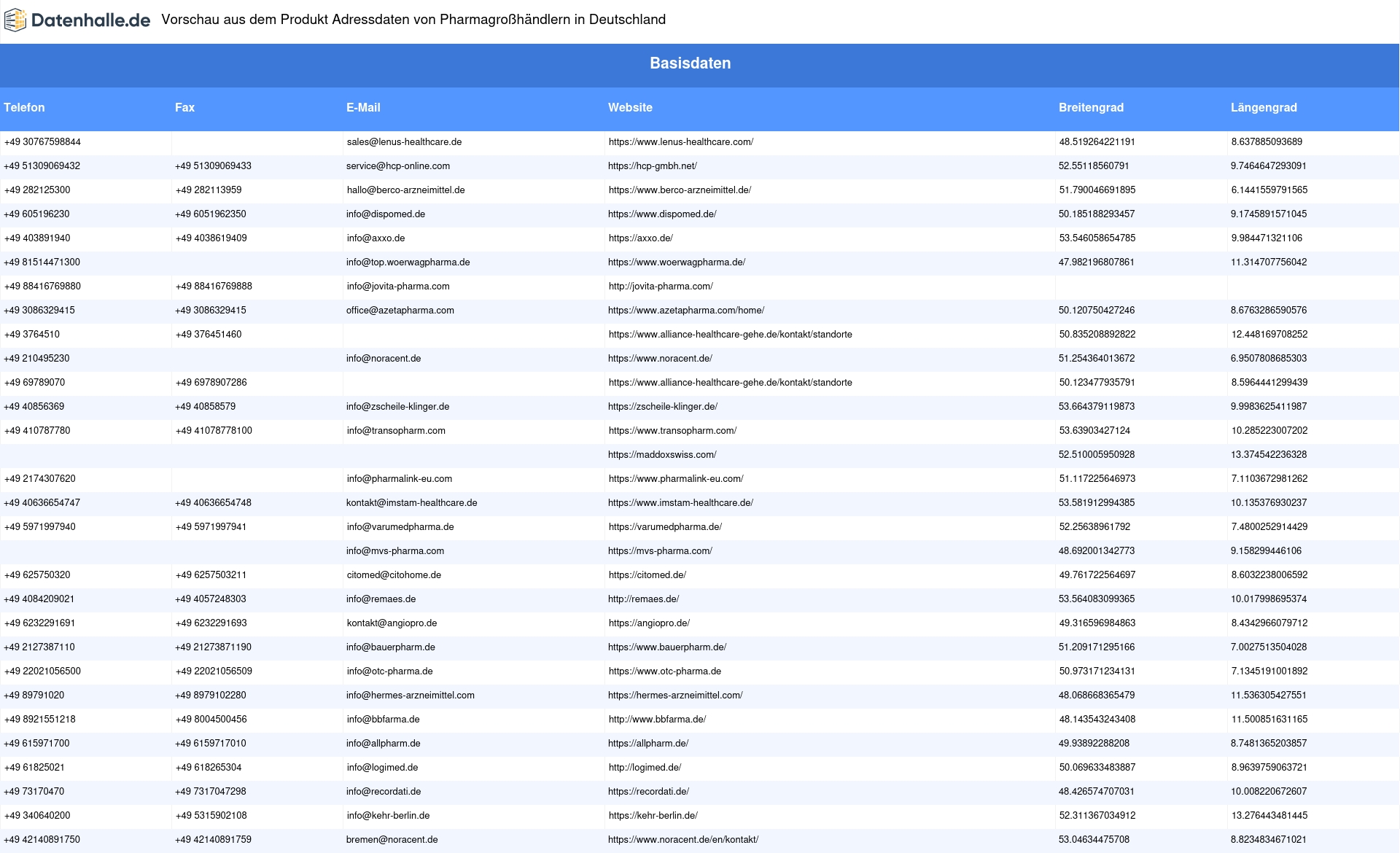The width and height of the screenshot is (1400, 853).
Task: Select email info@recordati.de
Action: pos(384,792)
